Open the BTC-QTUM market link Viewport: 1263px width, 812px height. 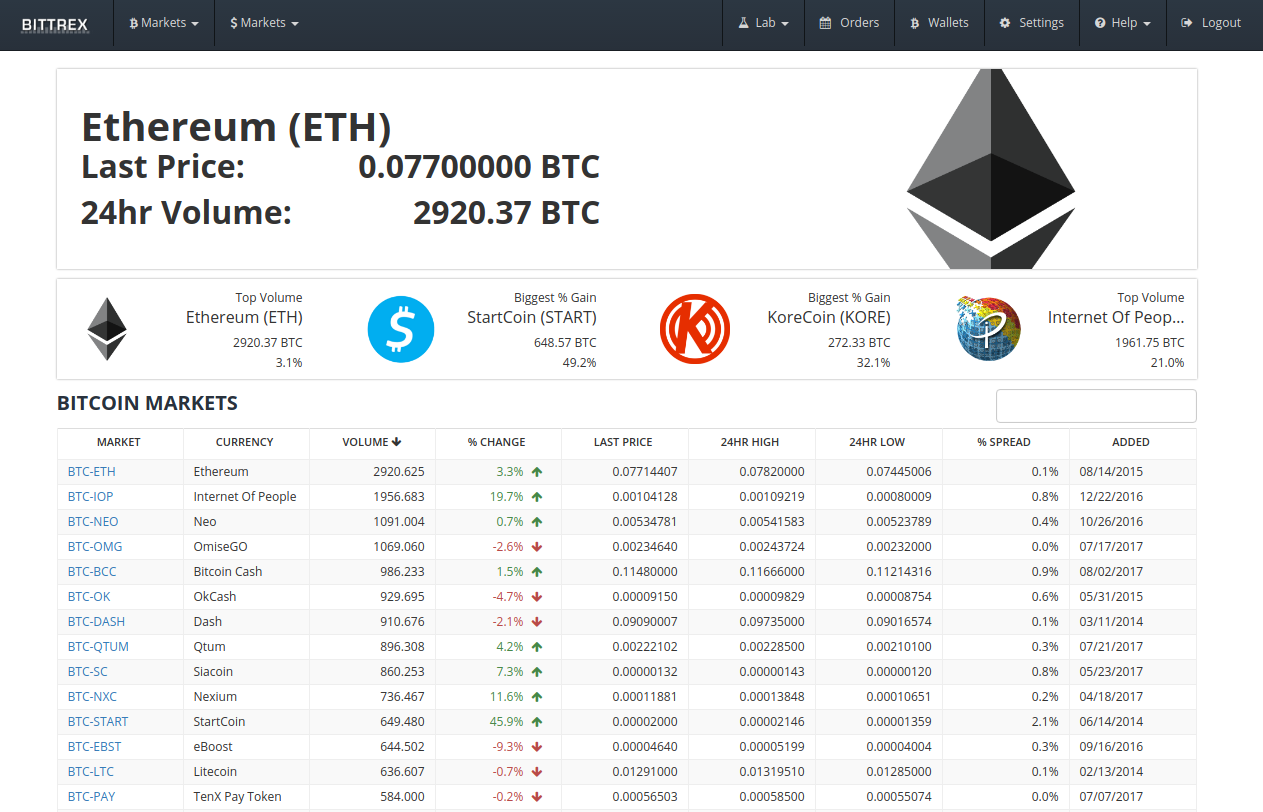pos(98,647)
